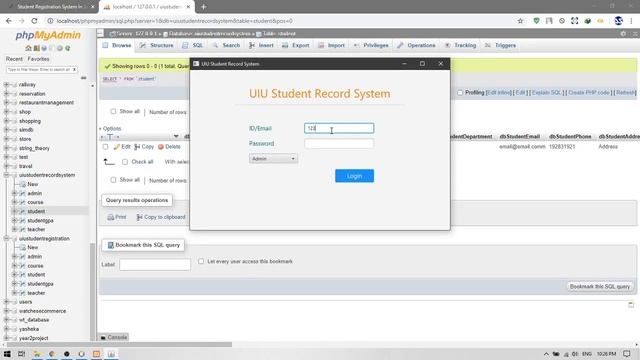Expand the travel database node
Viewport: 640px width, 360px height.
pos(6,167)
